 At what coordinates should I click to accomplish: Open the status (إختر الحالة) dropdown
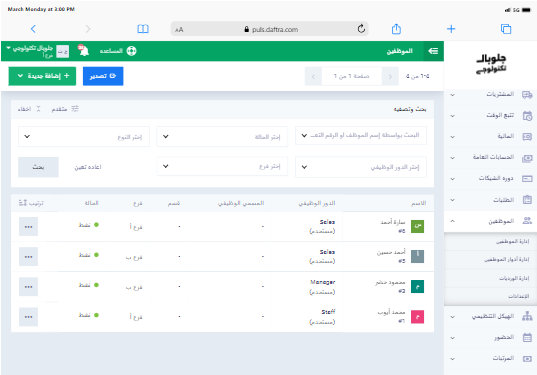tap(222, 137)
